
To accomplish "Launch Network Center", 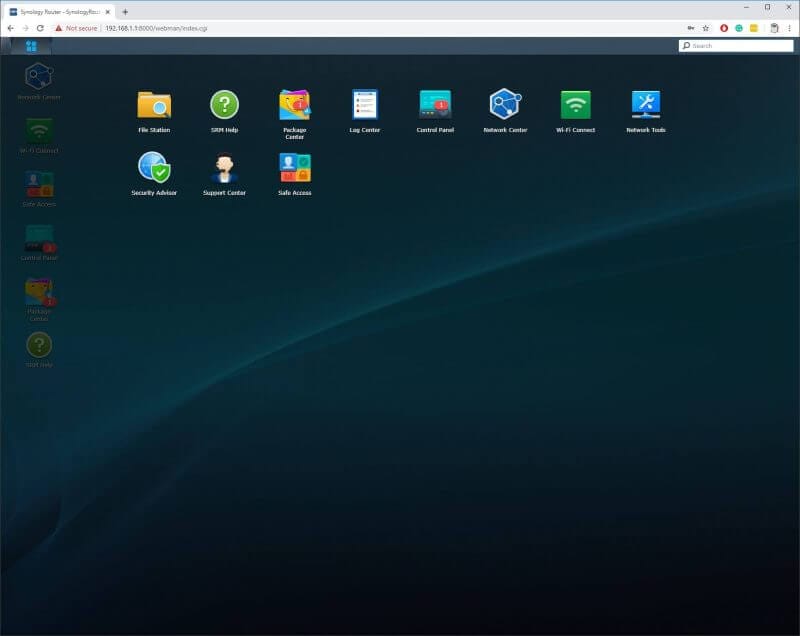I will [x=506, y=101].
